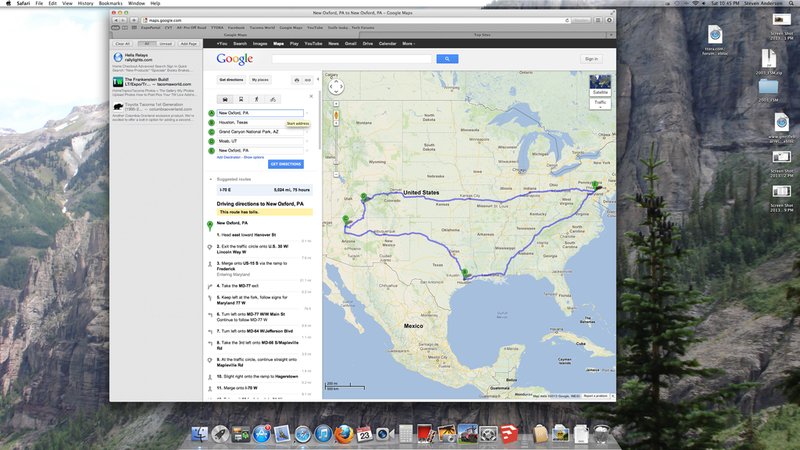Viewport: 800px width, 450px height.
Task: Click Safari back navigation button
Action: (x=116, y=20)
